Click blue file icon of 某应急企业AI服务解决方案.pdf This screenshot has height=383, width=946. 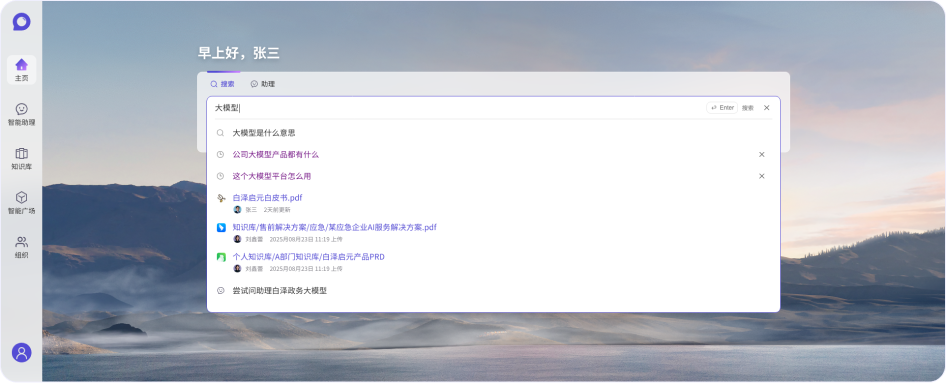point(221,227)
